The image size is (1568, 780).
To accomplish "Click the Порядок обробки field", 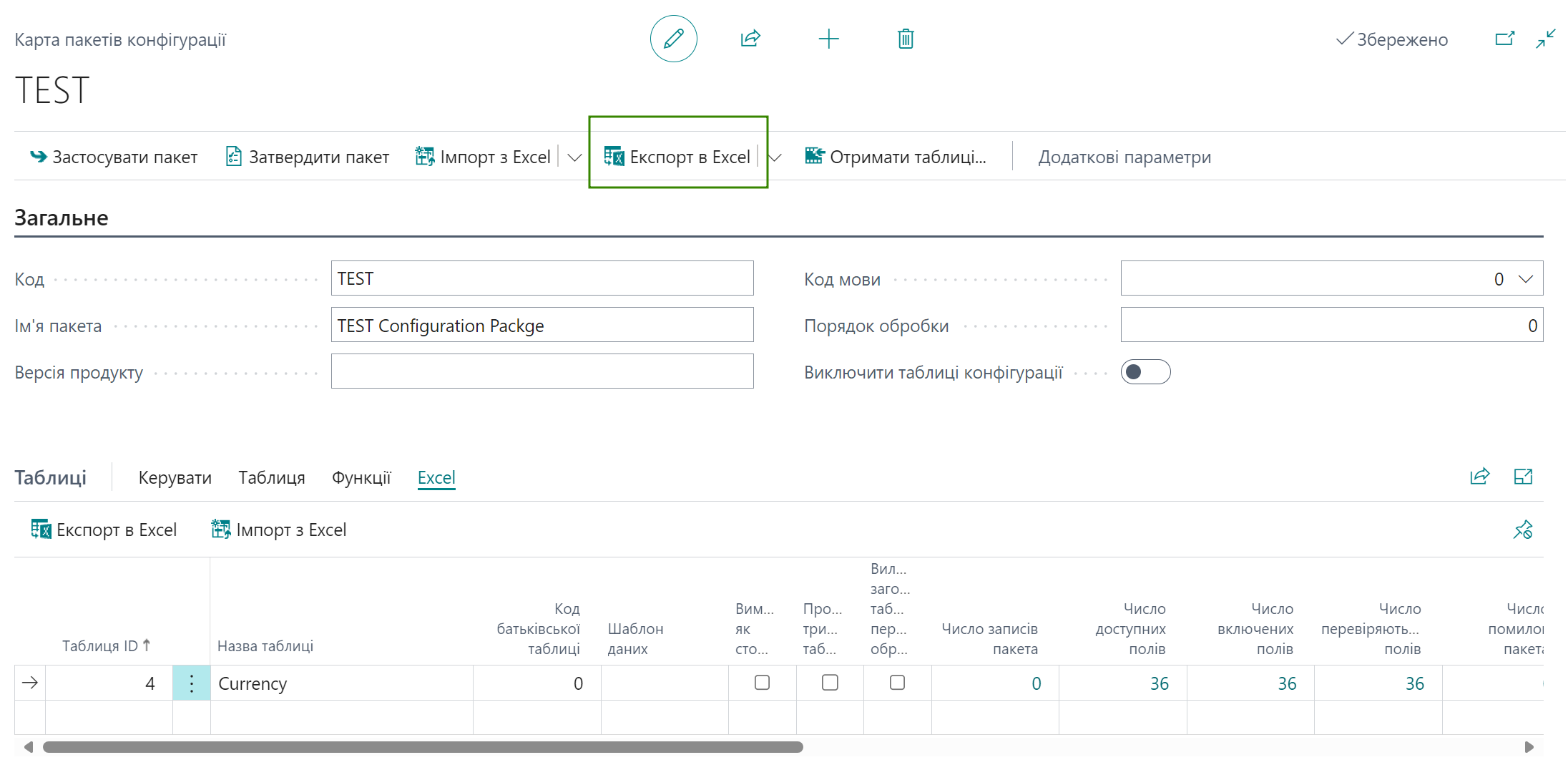I will 1332,325.
